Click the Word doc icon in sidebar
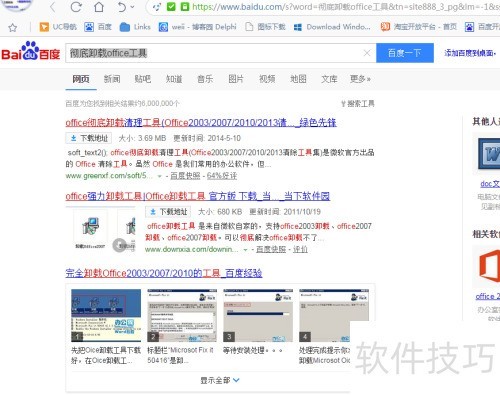Screen dimensions: 500x395 pyautogui.click(x=489, y=155)
